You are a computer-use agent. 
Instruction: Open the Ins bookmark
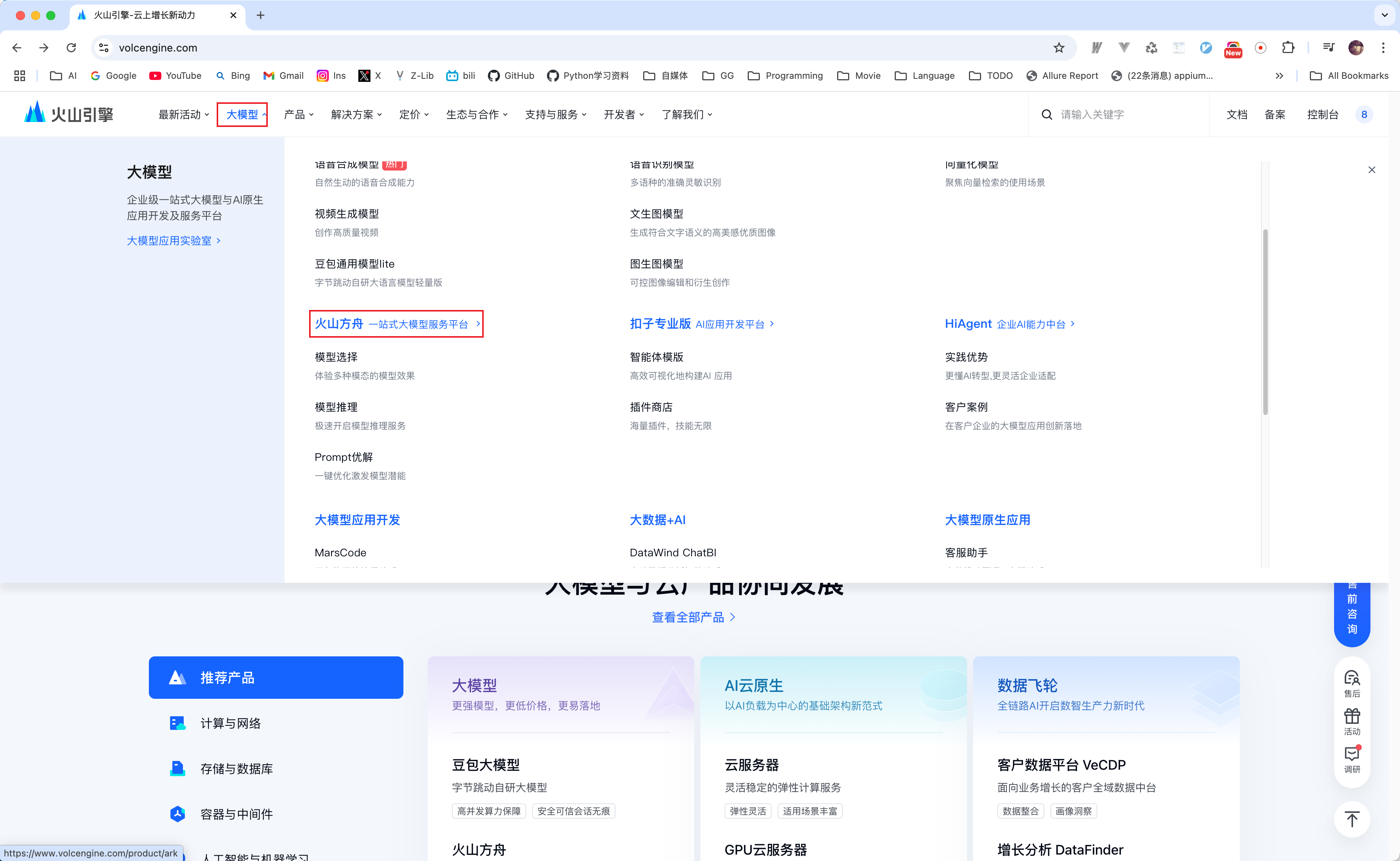331,76
